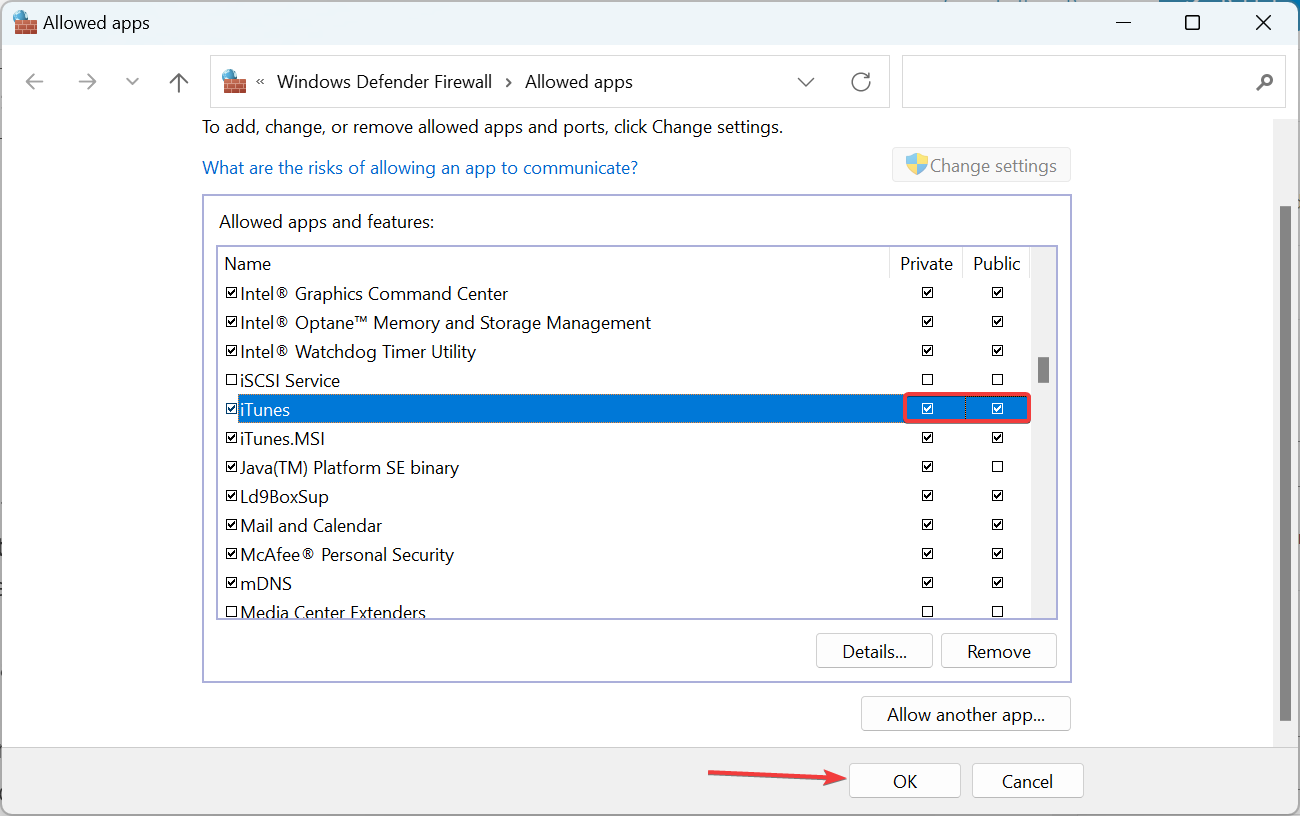Image resolution: width=1300 pixels, height=816 pixels.
Task: Click the window vertical scrollbar
Action: (x=1285, y=463)
